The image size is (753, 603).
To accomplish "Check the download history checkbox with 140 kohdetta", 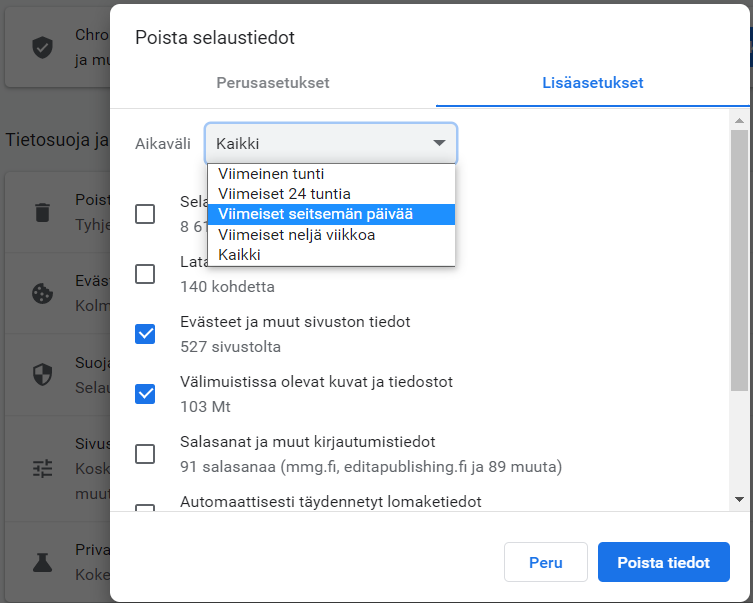I will click(x=145, y=274).
